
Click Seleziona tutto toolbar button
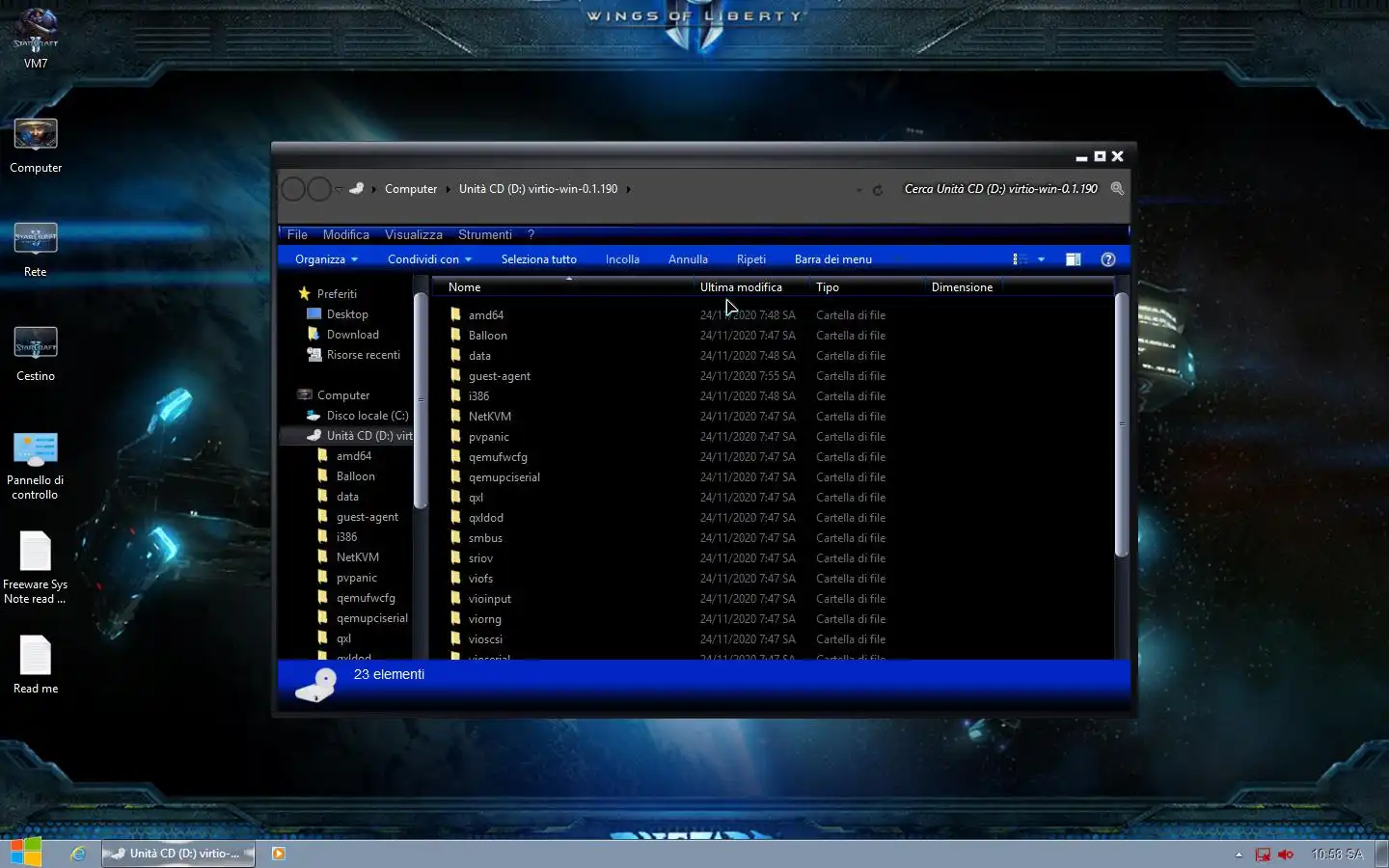pos(538,259)
